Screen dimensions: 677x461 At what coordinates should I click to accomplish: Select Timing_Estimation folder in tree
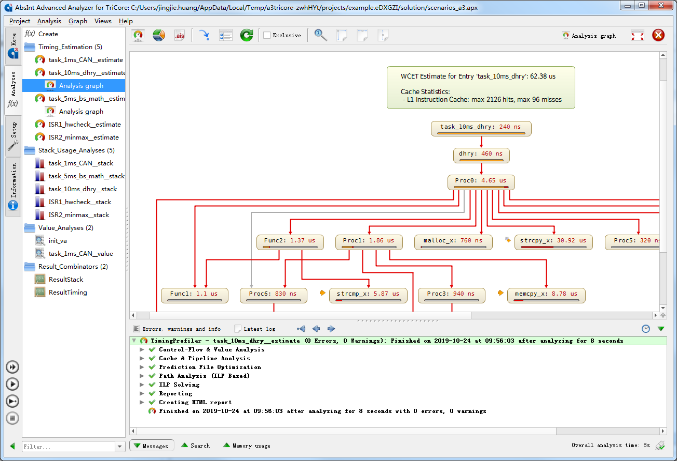tap(64, 47)
